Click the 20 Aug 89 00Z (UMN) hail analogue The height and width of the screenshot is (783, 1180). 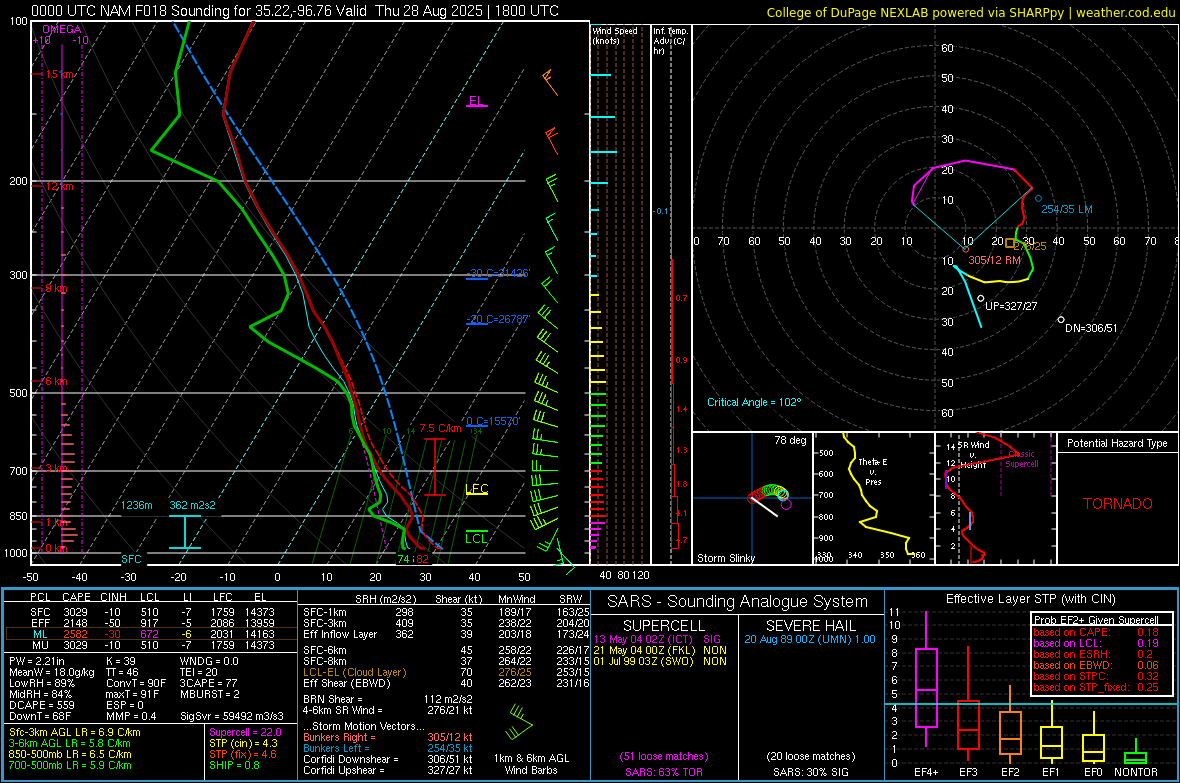click(810, 639)
